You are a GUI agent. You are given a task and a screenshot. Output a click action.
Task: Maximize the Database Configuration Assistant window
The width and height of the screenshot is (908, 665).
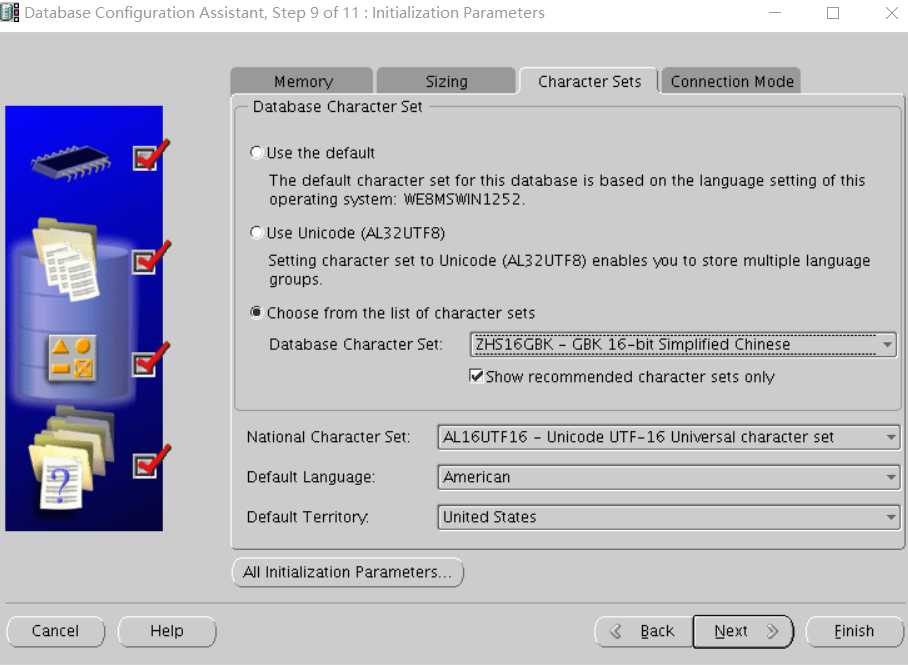pyautogui.click(x=833, y=13)
